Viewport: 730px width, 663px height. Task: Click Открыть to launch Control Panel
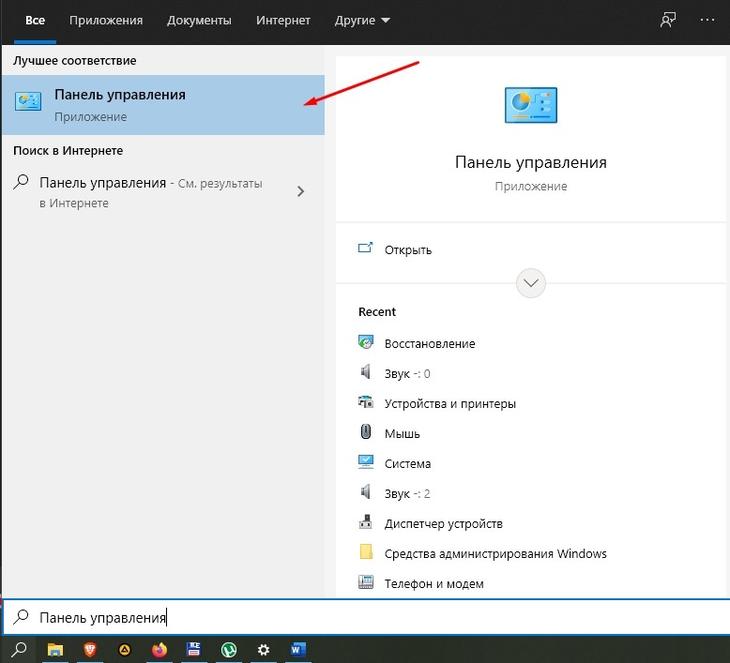coord(408,250)
